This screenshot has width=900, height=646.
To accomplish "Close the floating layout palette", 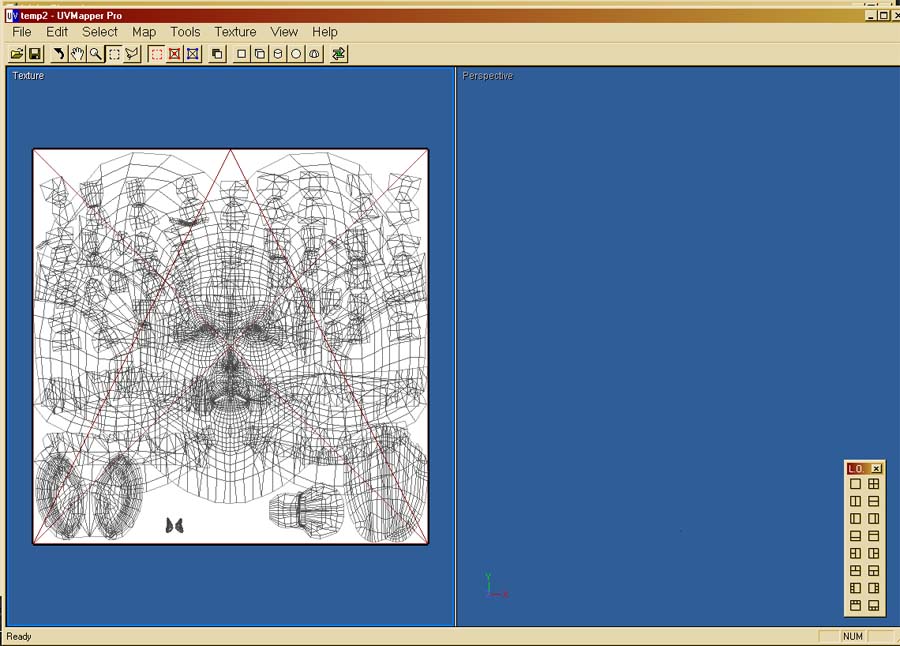I will tap(876, 468).
